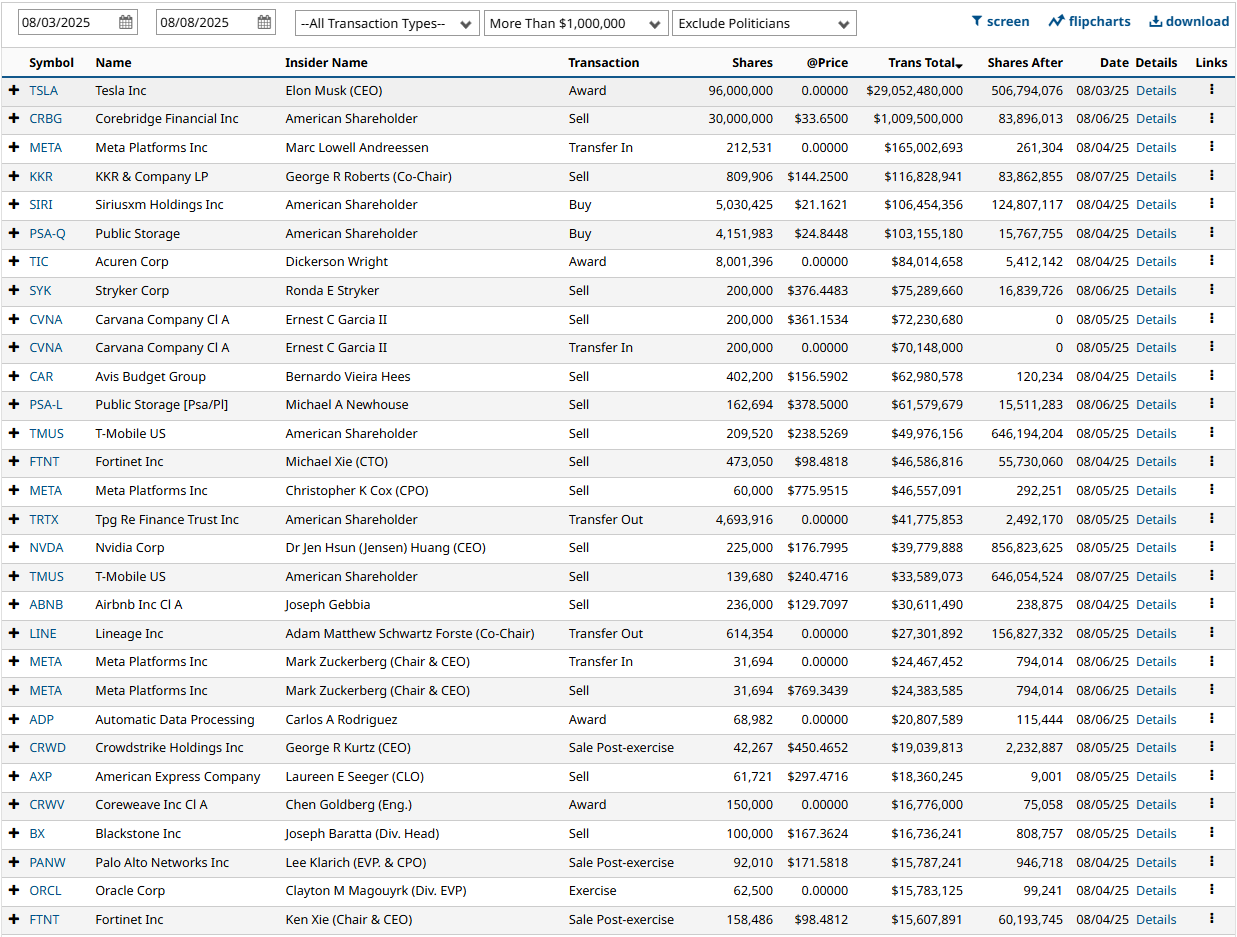
Task: Open the Exclude Politicians dropdown
Action: click(x=764, y=23)
